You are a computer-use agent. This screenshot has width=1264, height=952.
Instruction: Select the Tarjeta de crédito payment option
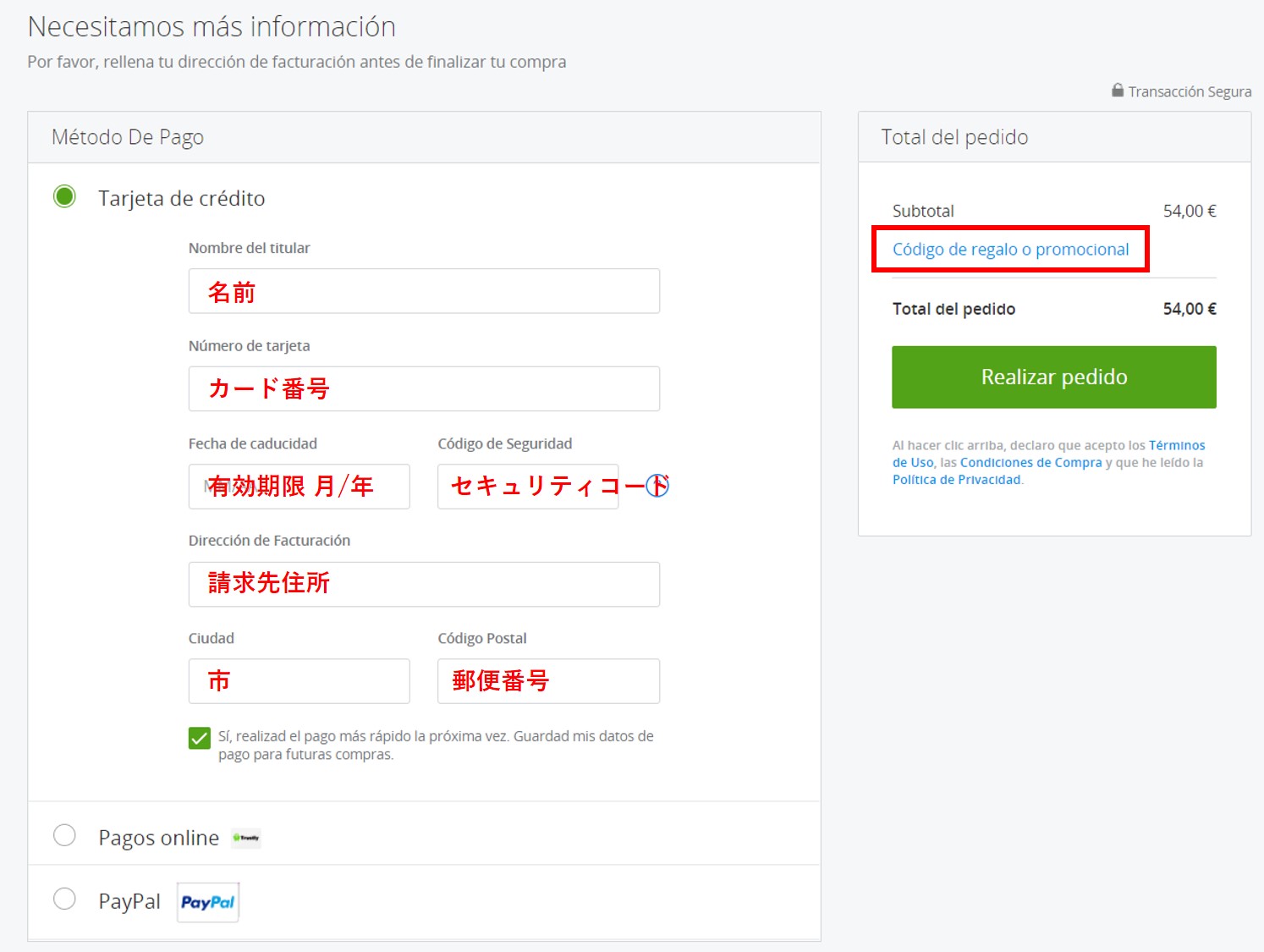tap(64, 197)
